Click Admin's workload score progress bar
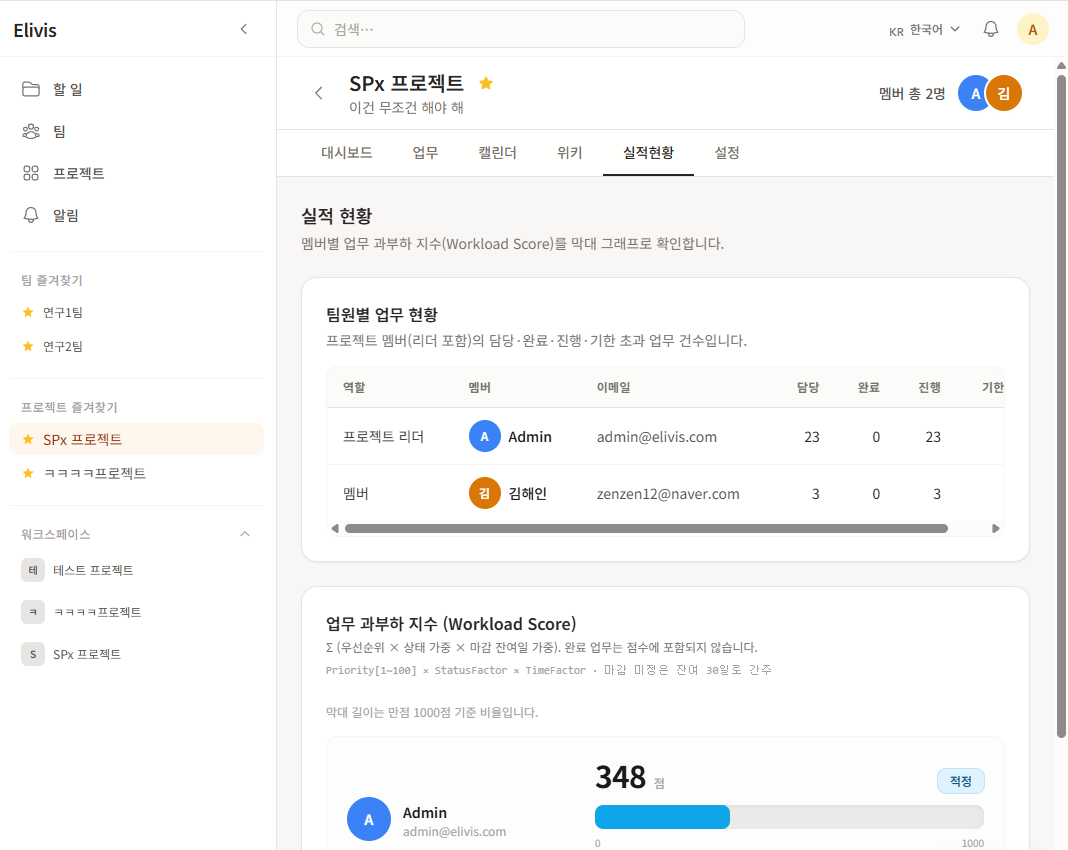This screenshot has height=850, width=1068. [788, 816]
